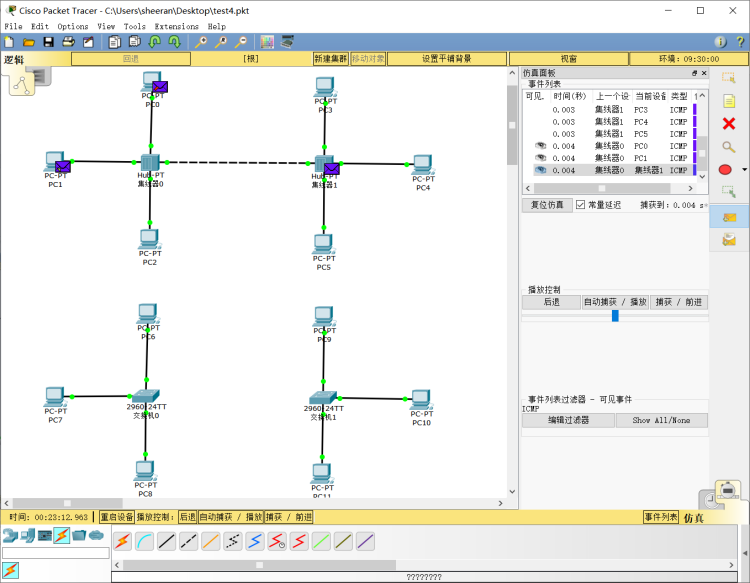Image resolution: width=750 pixels, height=583 pixels.
Task: Select the Place Note tool icon
Action: 728,101
